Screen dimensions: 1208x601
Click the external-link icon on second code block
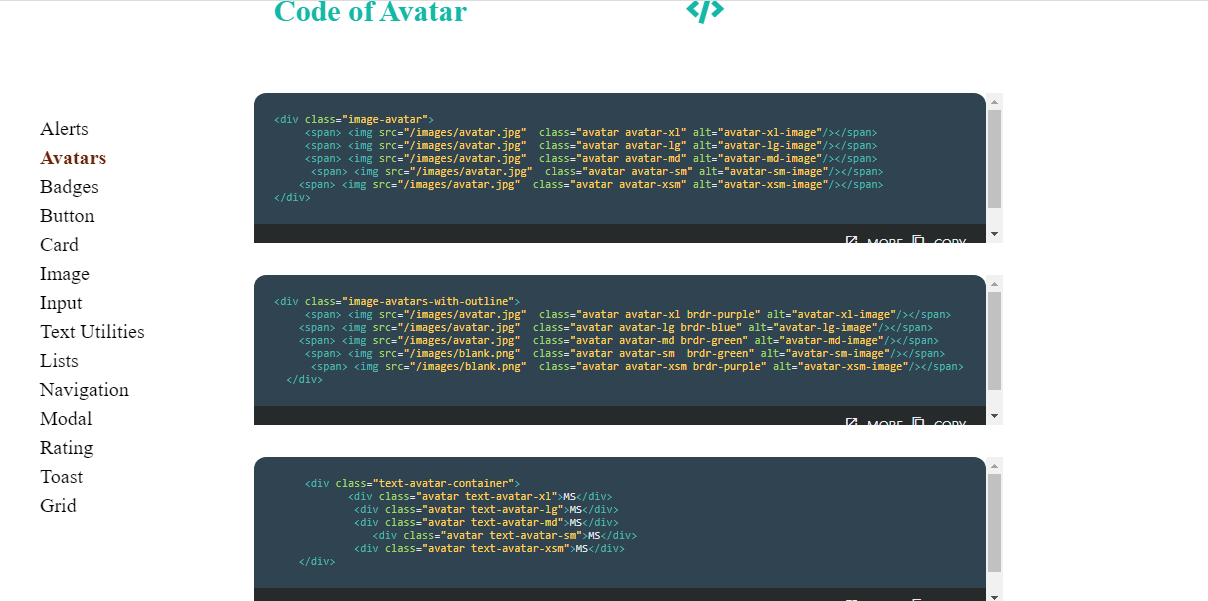[851, 422]
